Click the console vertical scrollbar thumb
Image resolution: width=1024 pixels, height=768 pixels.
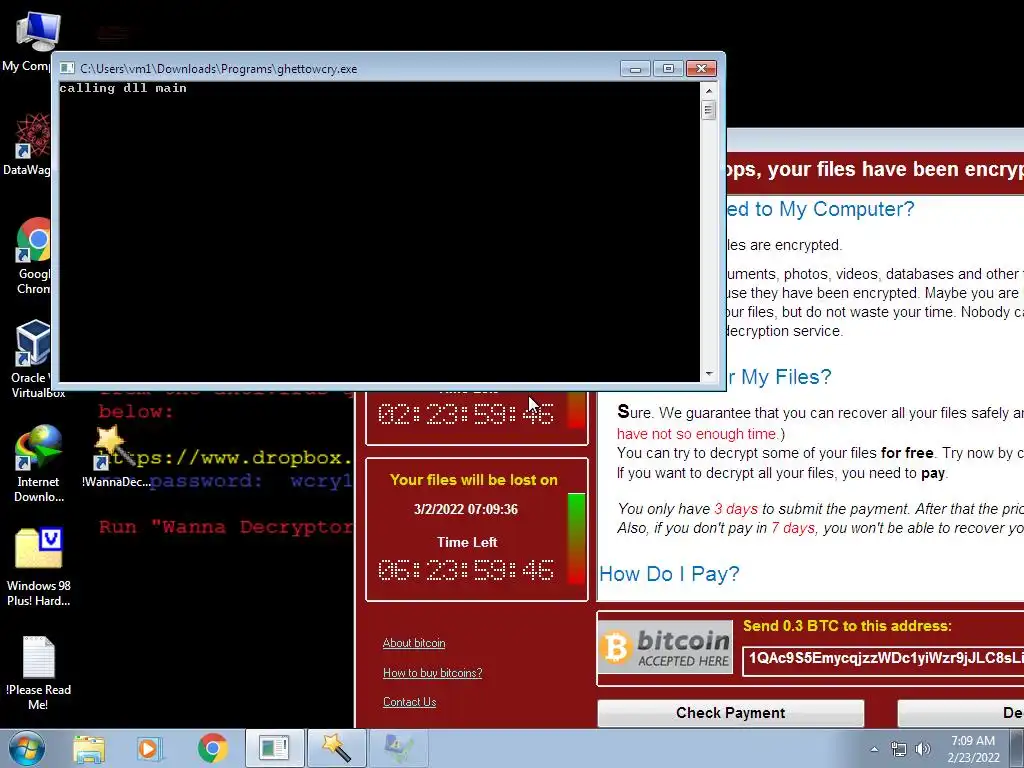click(709, 110)
